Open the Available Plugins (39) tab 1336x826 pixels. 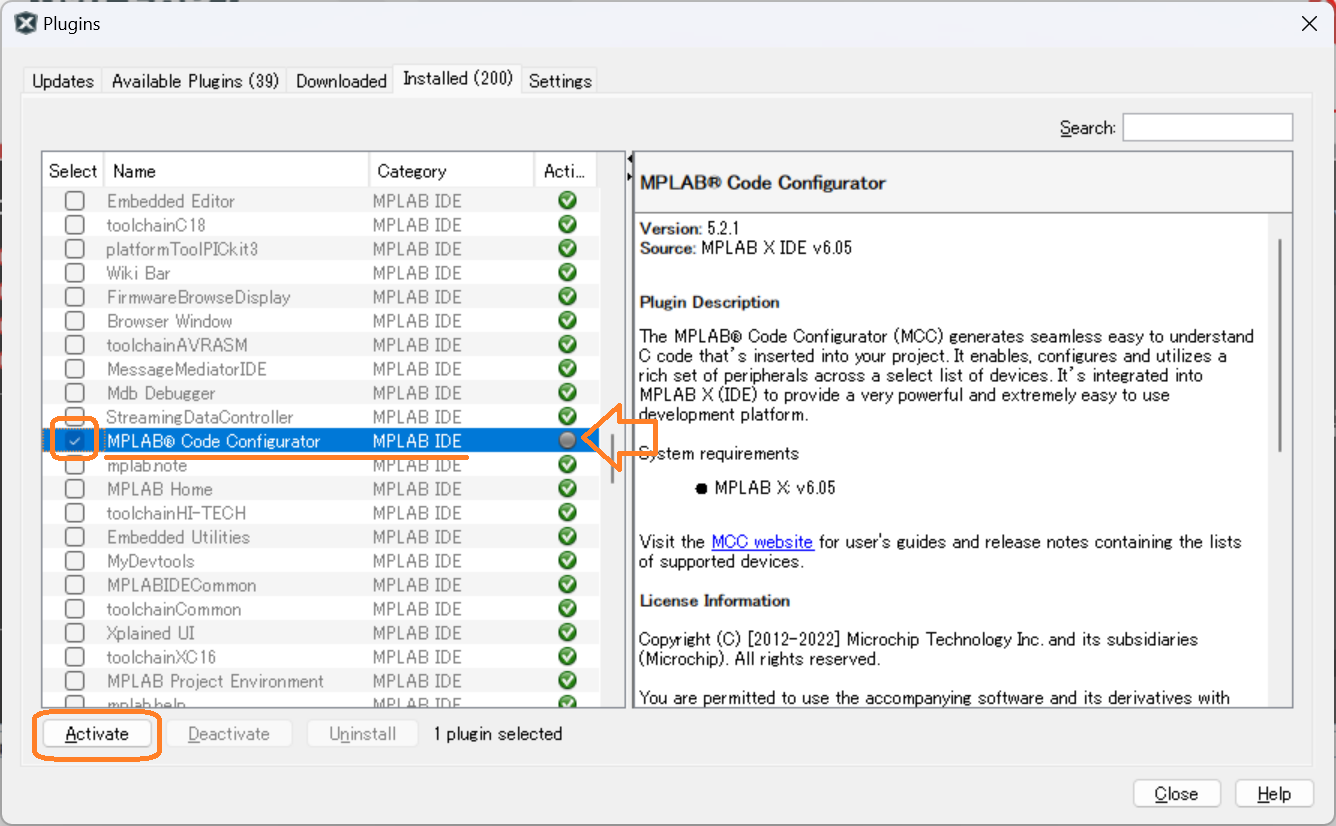point(195,81)
